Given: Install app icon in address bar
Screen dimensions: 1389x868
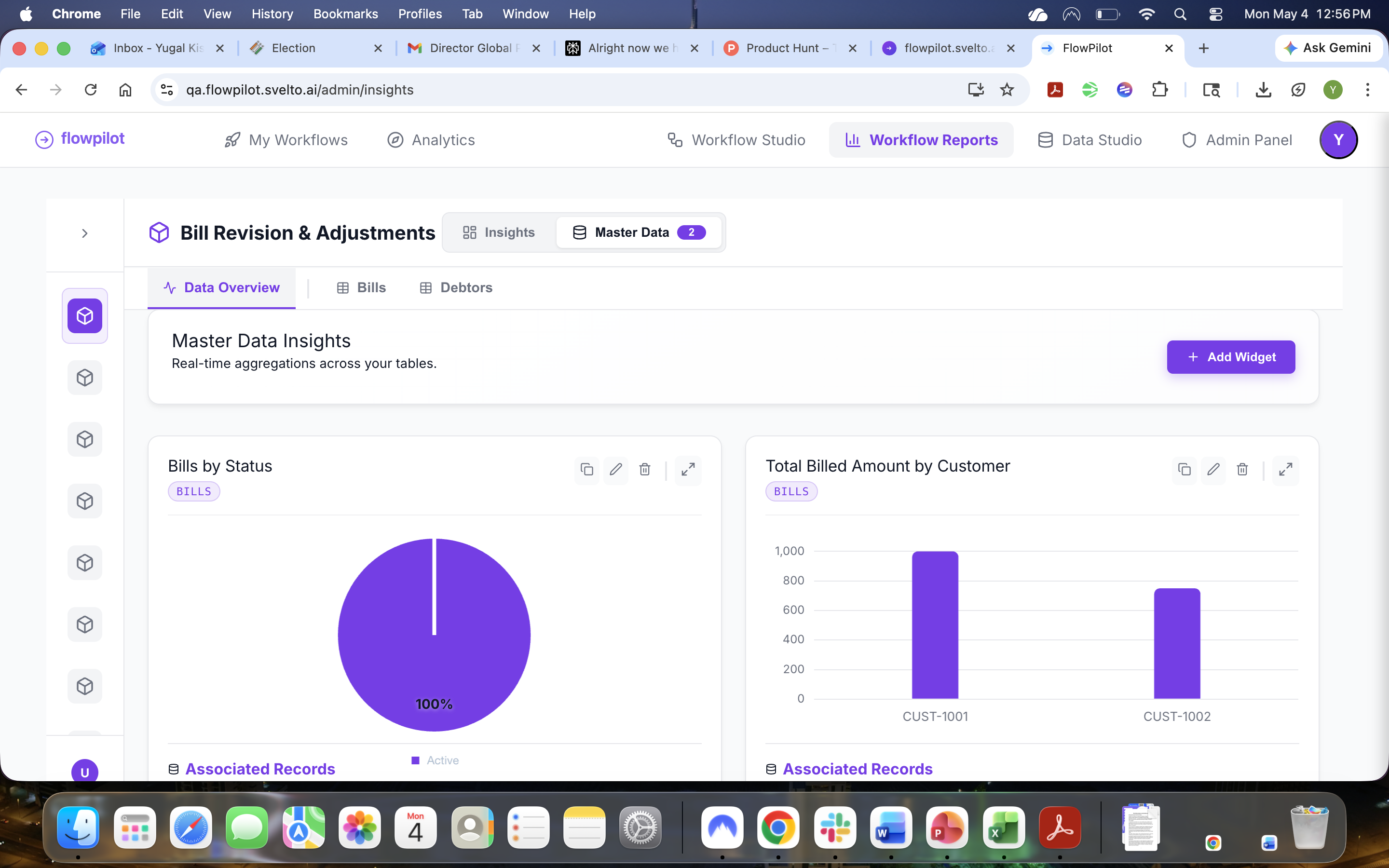Looking at the screenshot, I should click(x=976, y=90).
